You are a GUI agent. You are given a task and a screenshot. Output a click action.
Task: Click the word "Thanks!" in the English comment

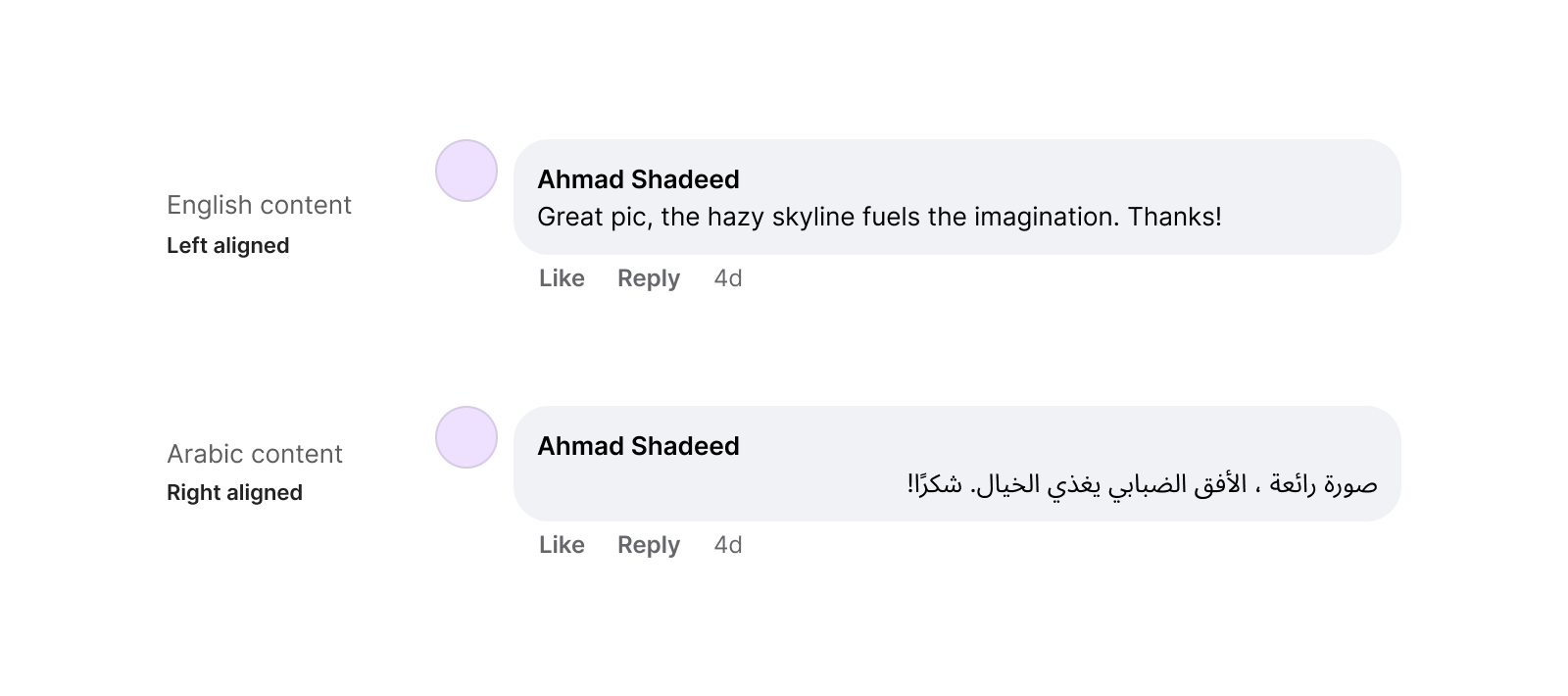[1174, 217]
